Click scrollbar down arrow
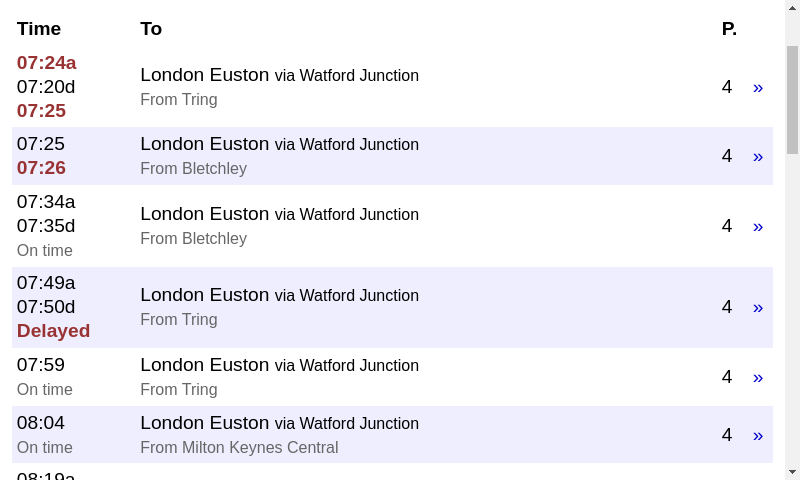800x480 pixels. click(792, 471)
